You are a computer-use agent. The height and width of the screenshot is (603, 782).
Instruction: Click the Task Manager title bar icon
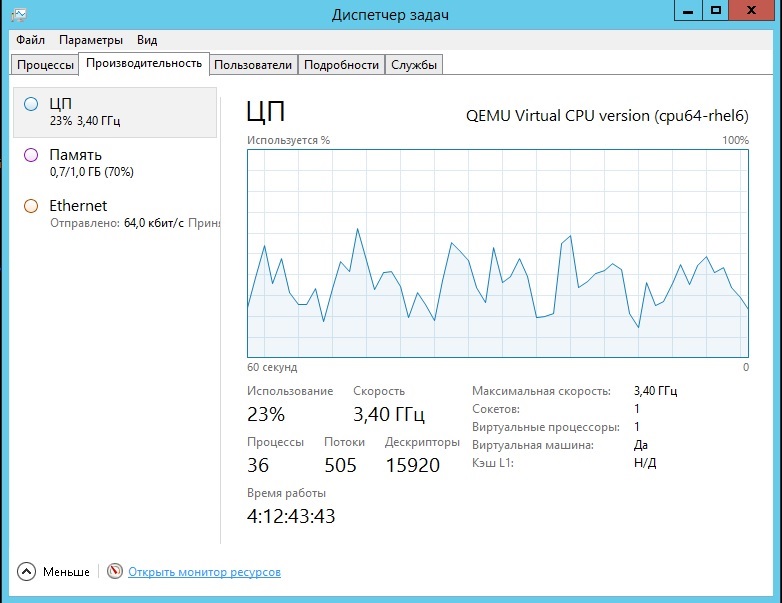18,14
